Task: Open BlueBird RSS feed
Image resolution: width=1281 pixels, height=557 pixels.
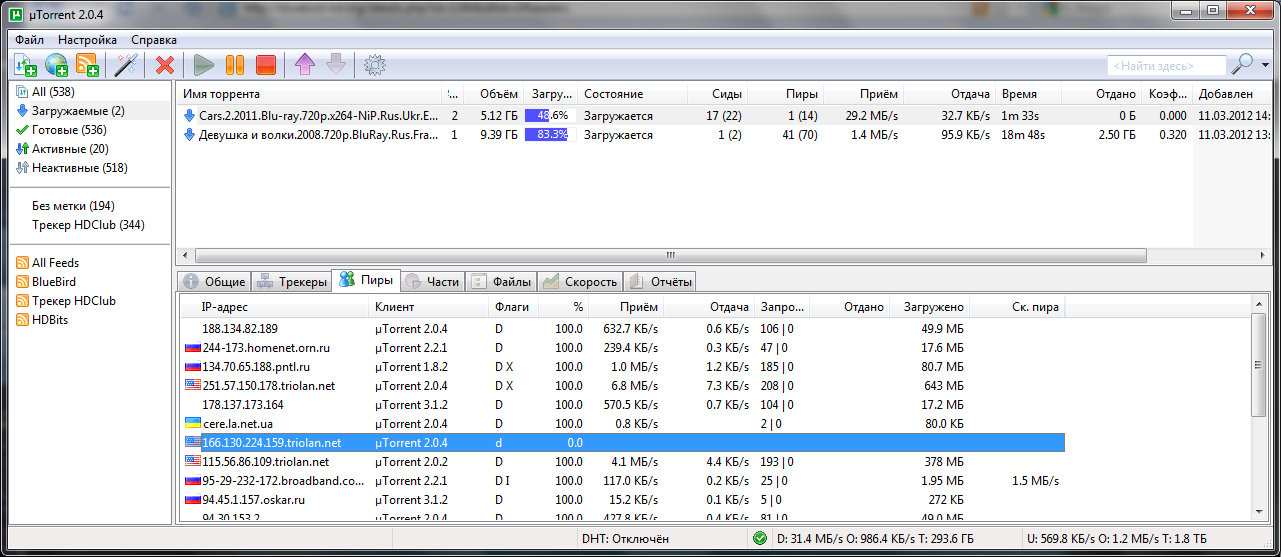Action: pyautogui.click(x=53, y=282)
